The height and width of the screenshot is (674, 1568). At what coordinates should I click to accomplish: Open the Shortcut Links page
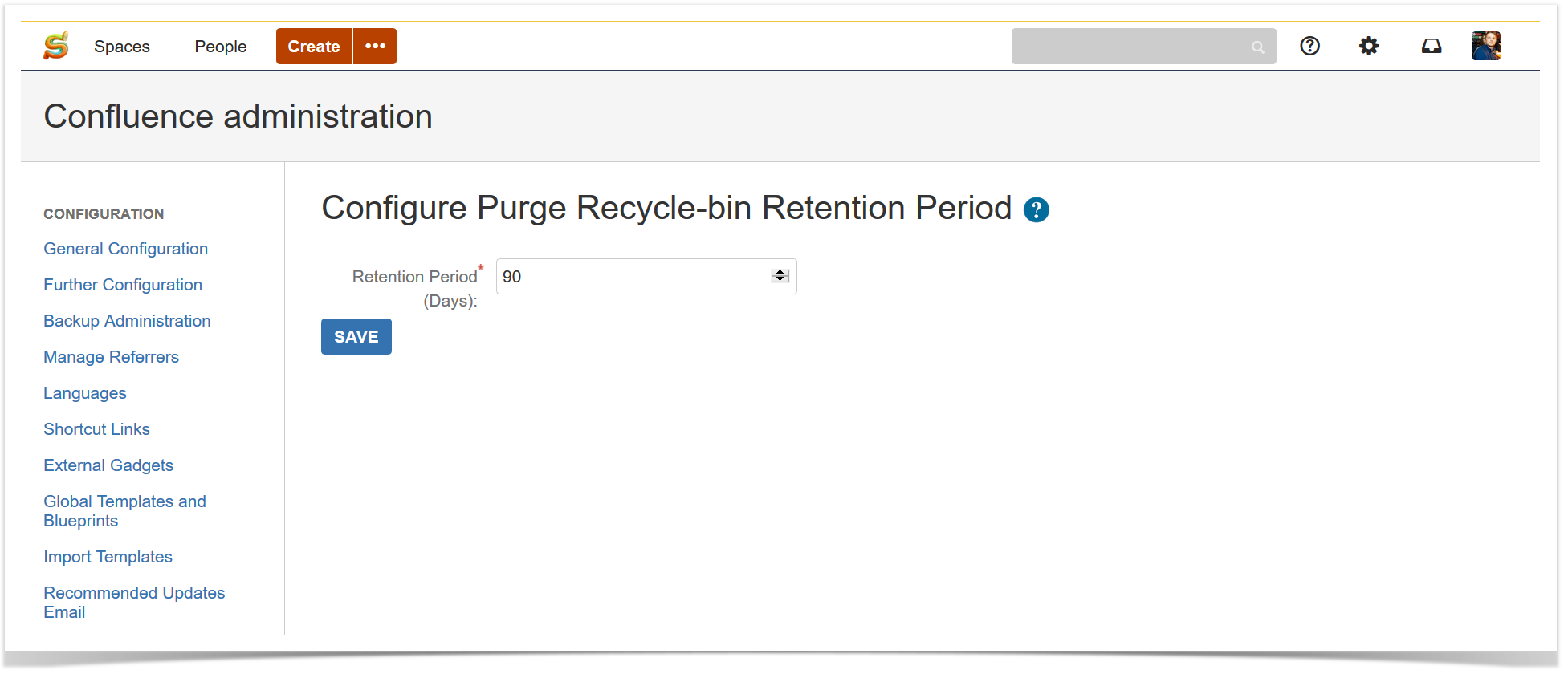coord(96,429)
